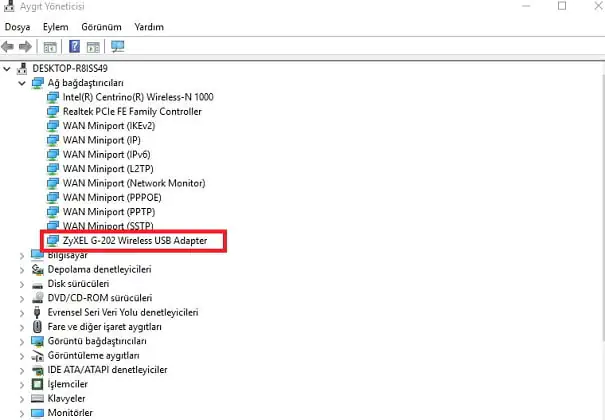This screenshot has height=420, width=605.
Task: Select WAN Miniport (Network Monitor) row
Action: tap(134, 183)
